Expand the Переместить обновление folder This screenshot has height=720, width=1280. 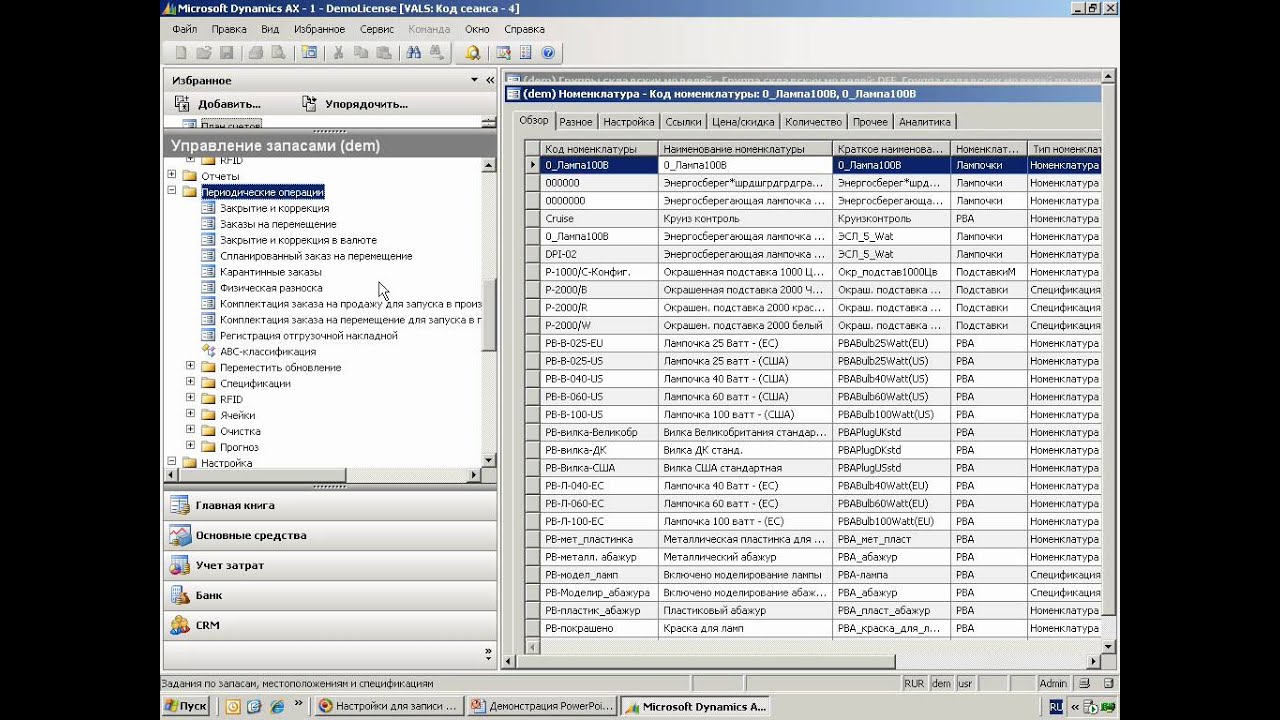(191, 367)
